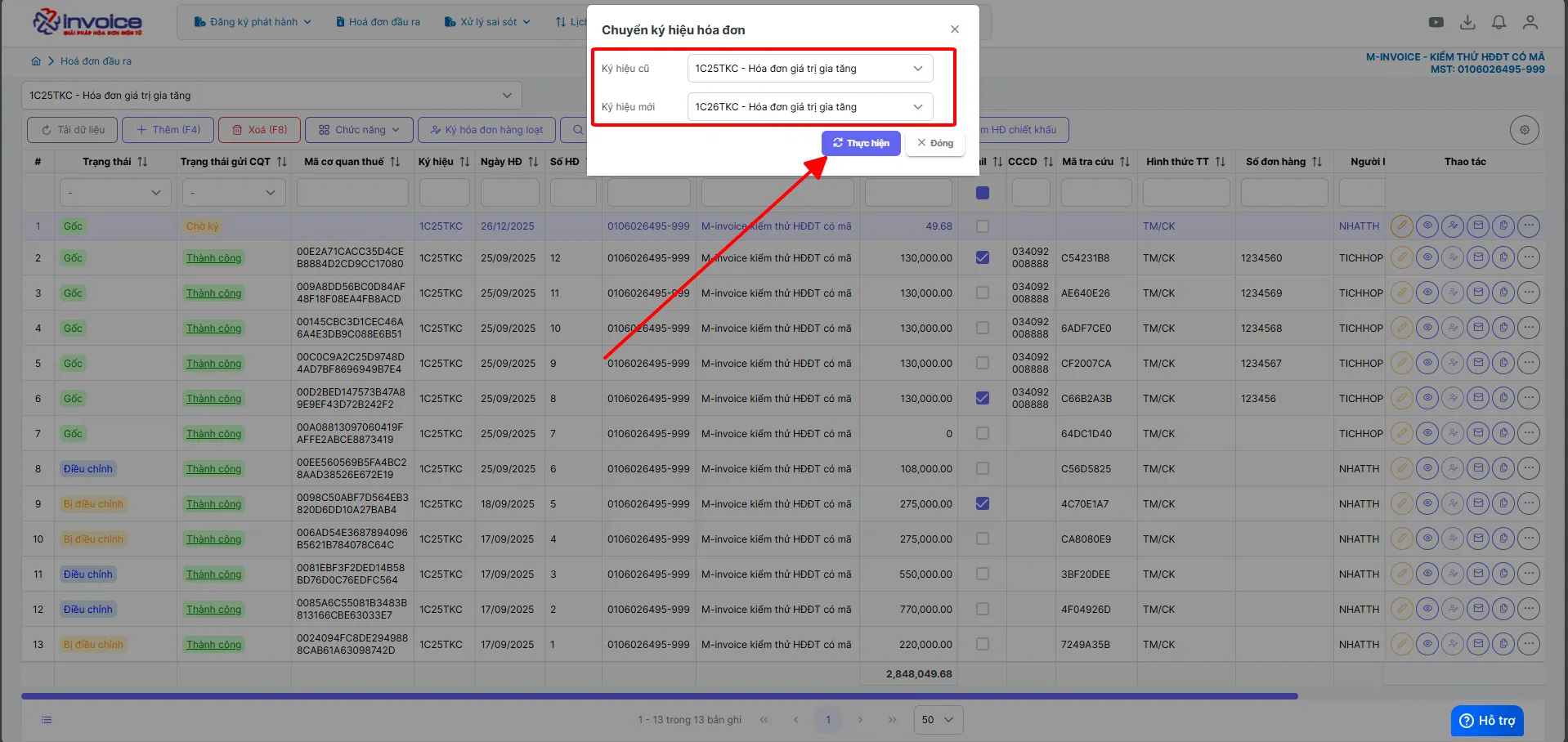
Task: Open more actions for invoice number 9
Action: pos(1529,364)
